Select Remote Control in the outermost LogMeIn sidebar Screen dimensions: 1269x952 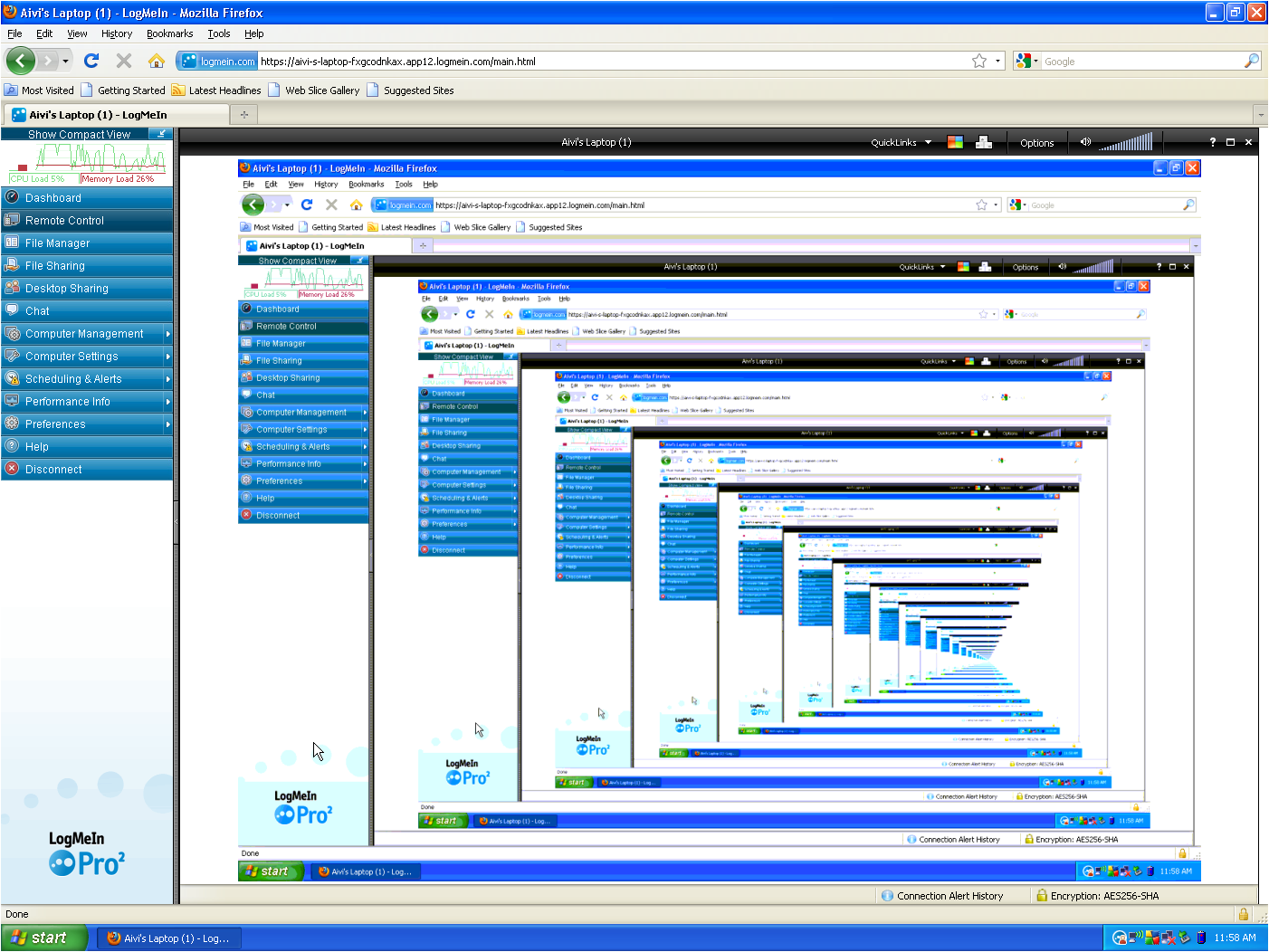(x=87, y=220)
